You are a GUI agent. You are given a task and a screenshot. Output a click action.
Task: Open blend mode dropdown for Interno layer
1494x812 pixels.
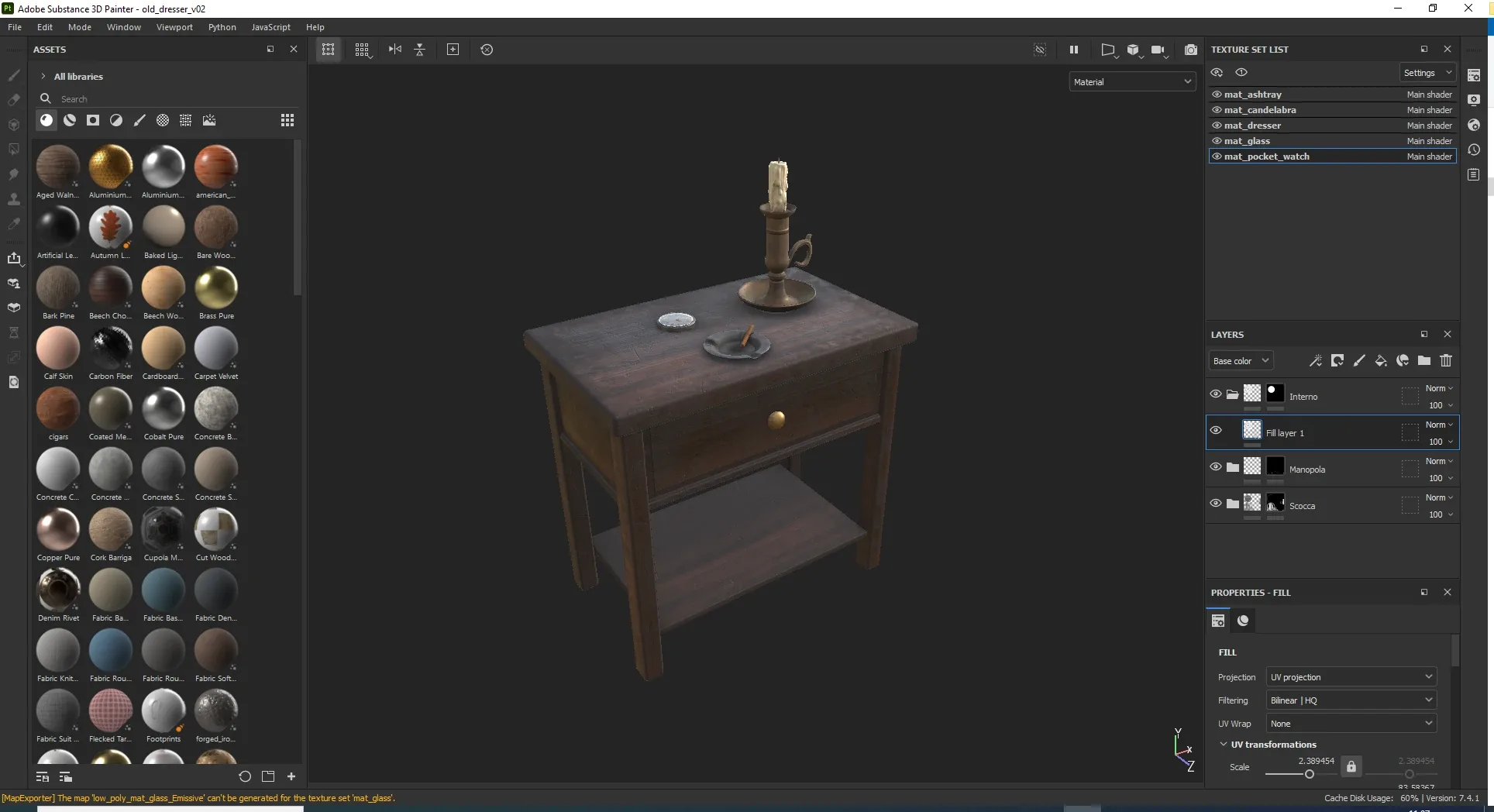[1439, 388]
